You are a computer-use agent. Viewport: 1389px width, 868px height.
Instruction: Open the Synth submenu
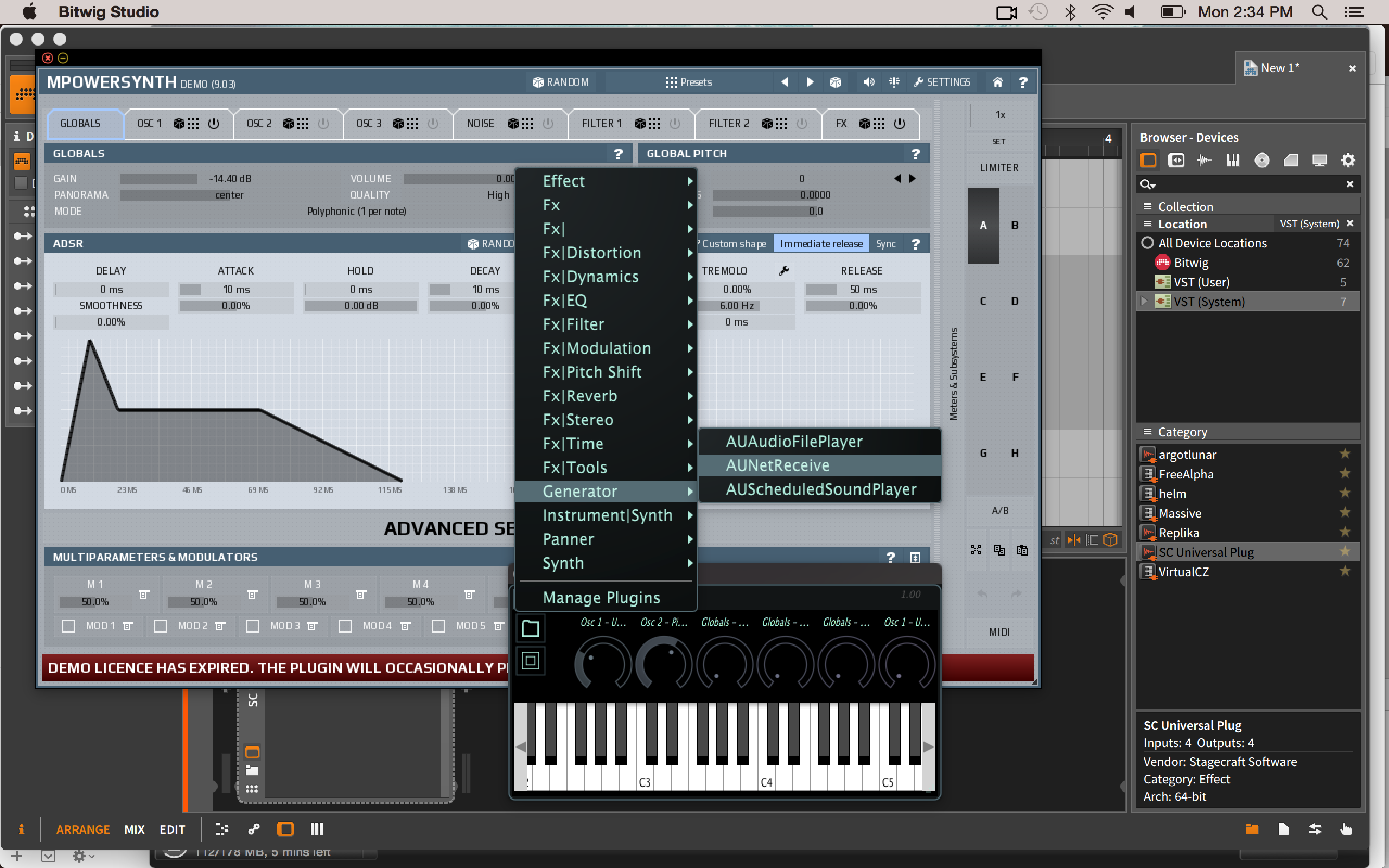(x=606, y=563)
